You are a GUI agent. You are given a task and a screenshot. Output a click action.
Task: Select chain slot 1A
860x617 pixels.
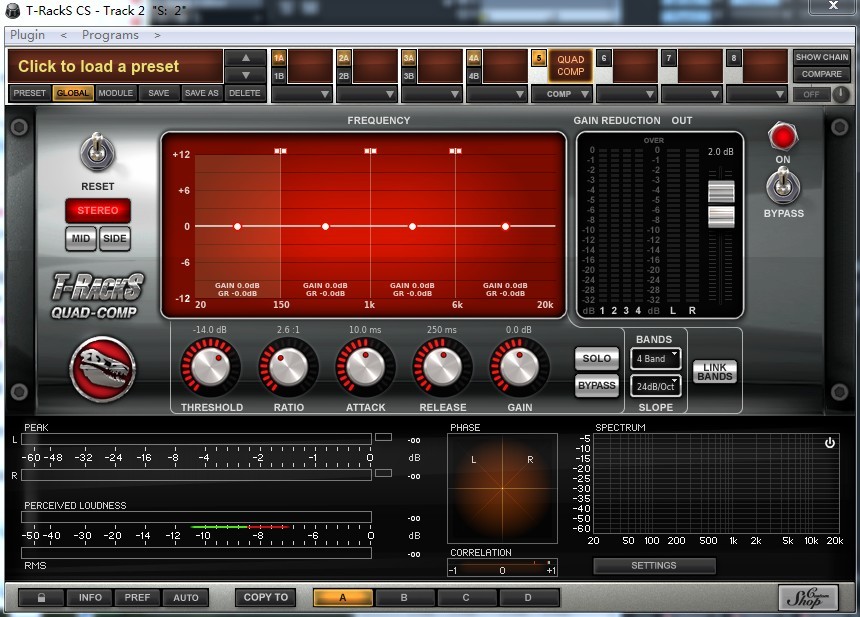(279, 58)
